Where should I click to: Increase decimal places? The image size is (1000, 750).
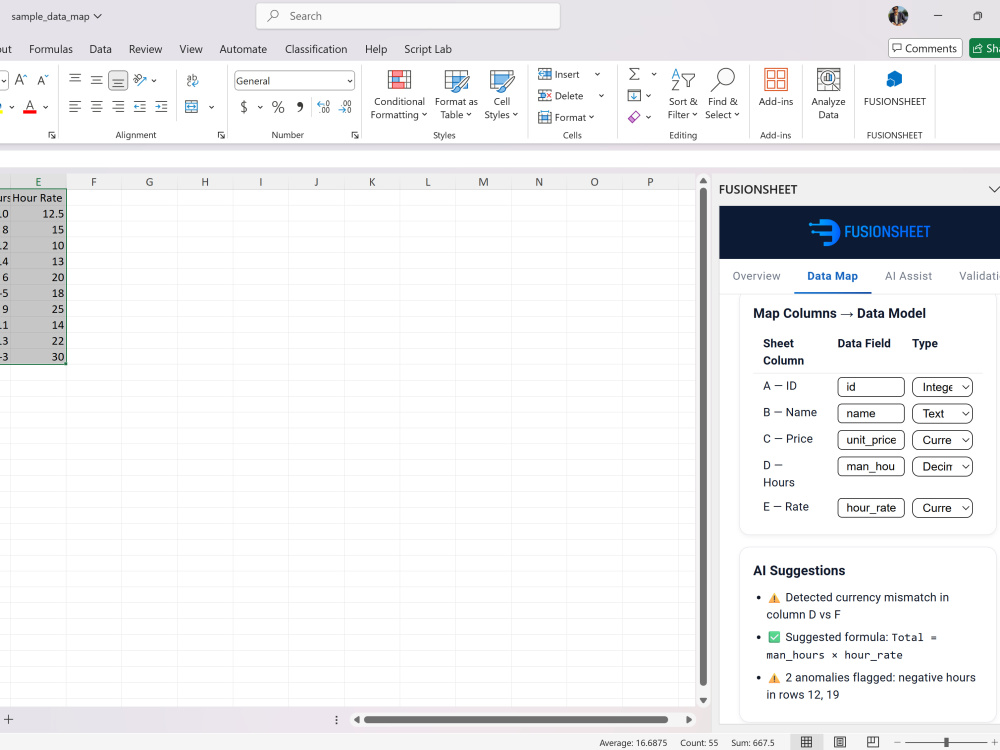(x=323, y=107)
